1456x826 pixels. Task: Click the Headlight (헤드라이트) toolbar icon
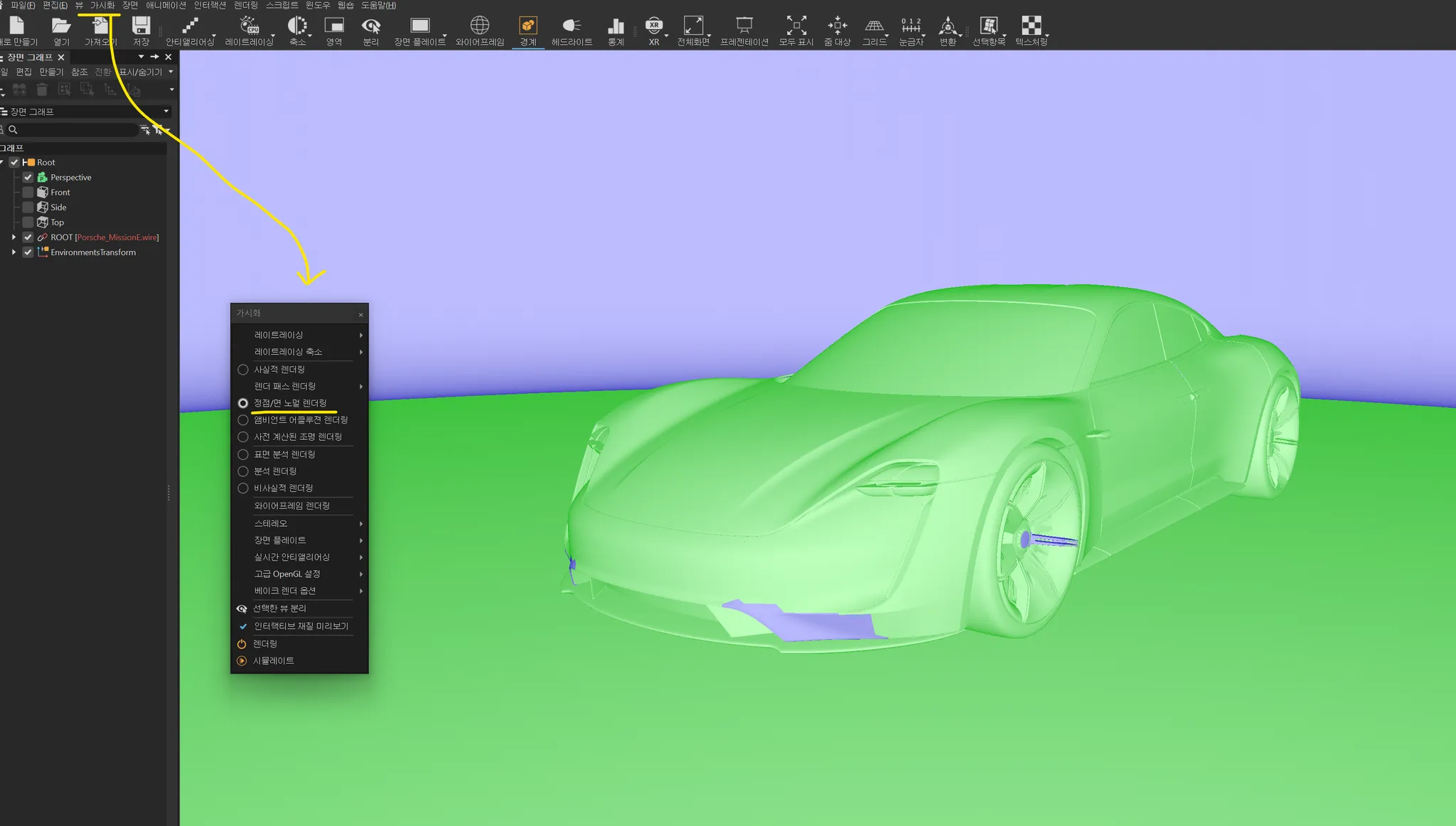(x=572, y=26)
